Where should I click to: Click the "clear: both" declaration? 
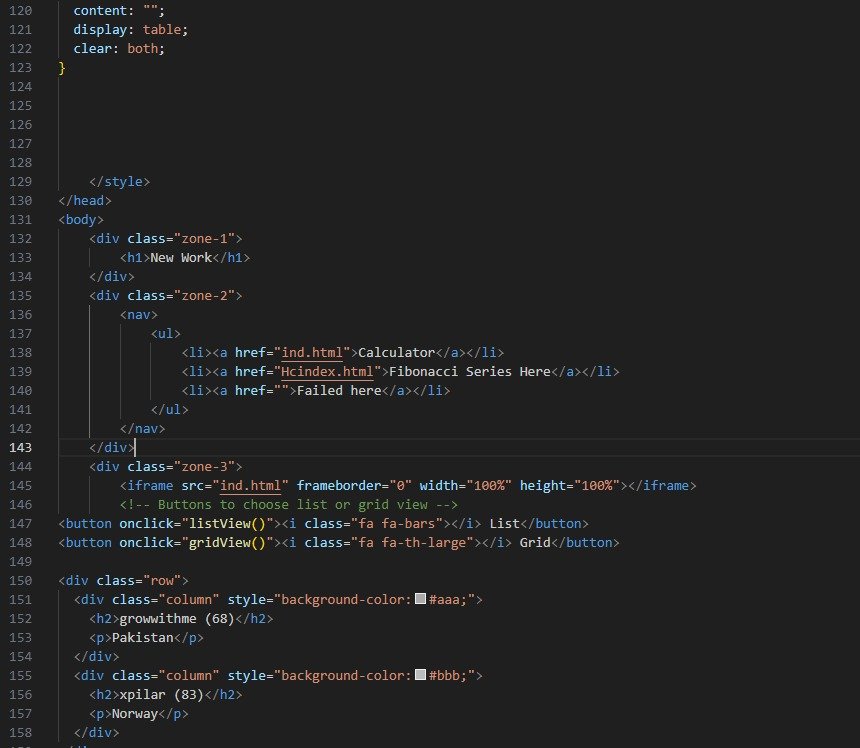click(119, 49)
